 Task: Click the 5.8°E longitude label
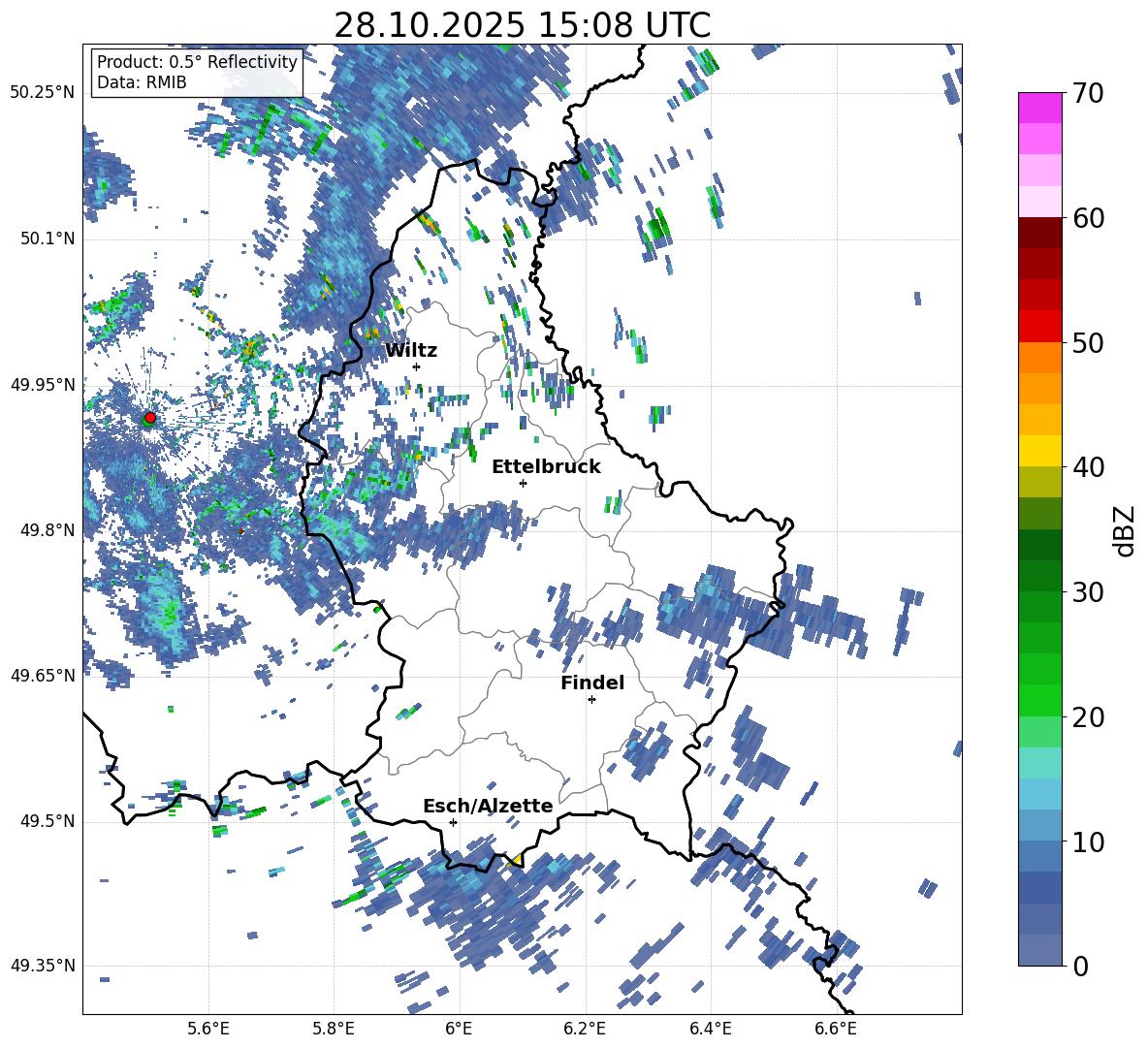(334, 1029)
